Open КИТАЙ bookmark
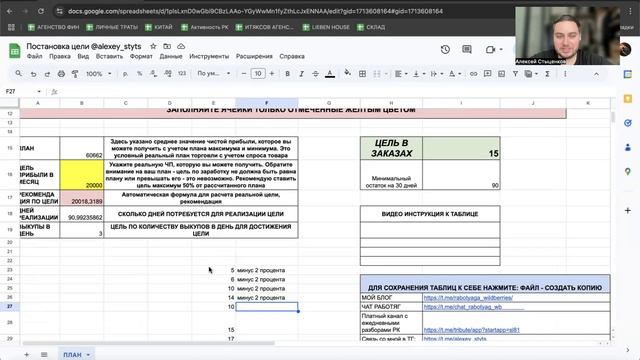Image resolution: width=640 pixels, height=360 pixels. 159,27
